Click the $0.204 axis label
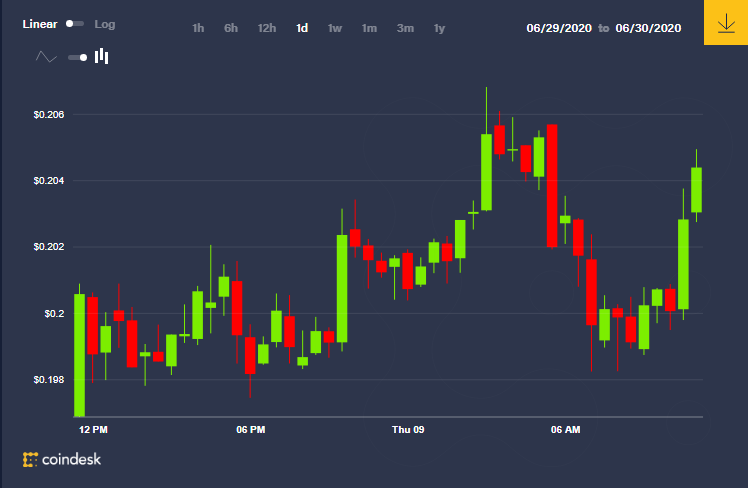The height and width of the screenshot is (488, 748). click(x=49, y=181)
